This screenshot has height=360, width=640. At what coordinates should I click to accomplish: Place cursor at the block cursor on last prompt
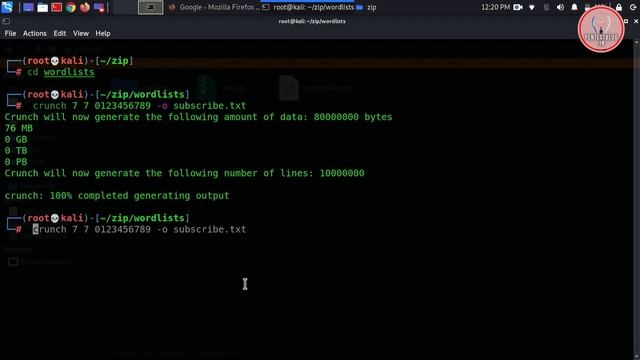pyautogui.click(x=36, y=229)
